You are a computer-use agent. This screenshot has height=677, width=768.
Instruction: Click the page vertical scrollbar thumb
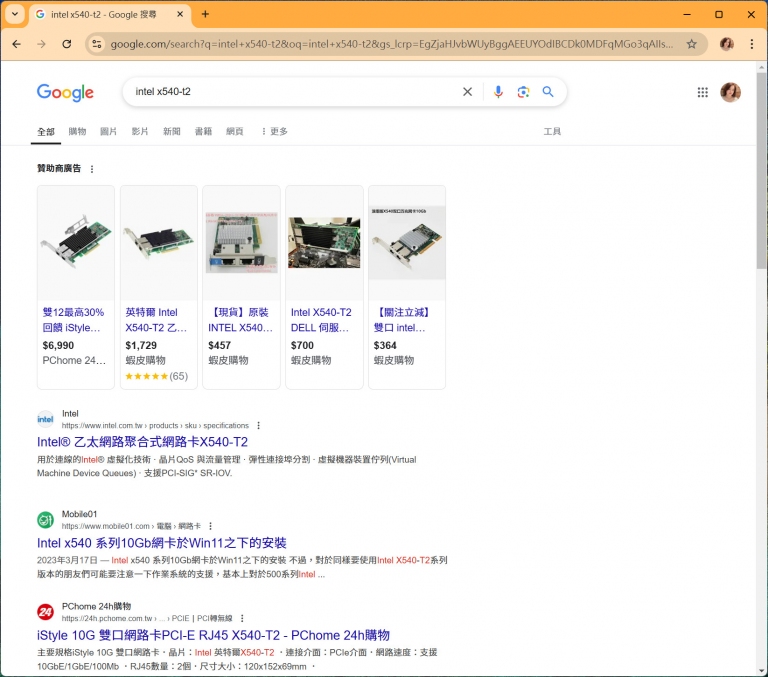761,170
